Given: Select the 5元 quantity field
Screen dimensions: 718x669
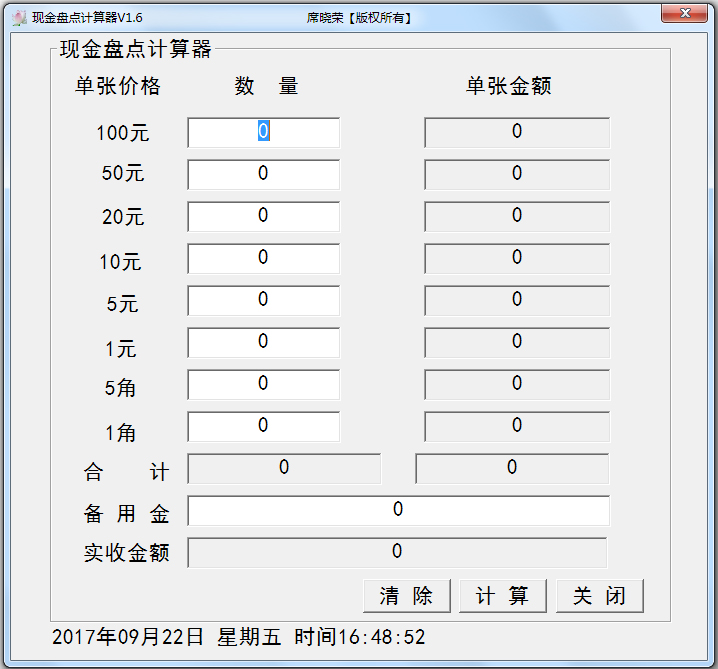Looking at the screenshot, I should (263, 300).
